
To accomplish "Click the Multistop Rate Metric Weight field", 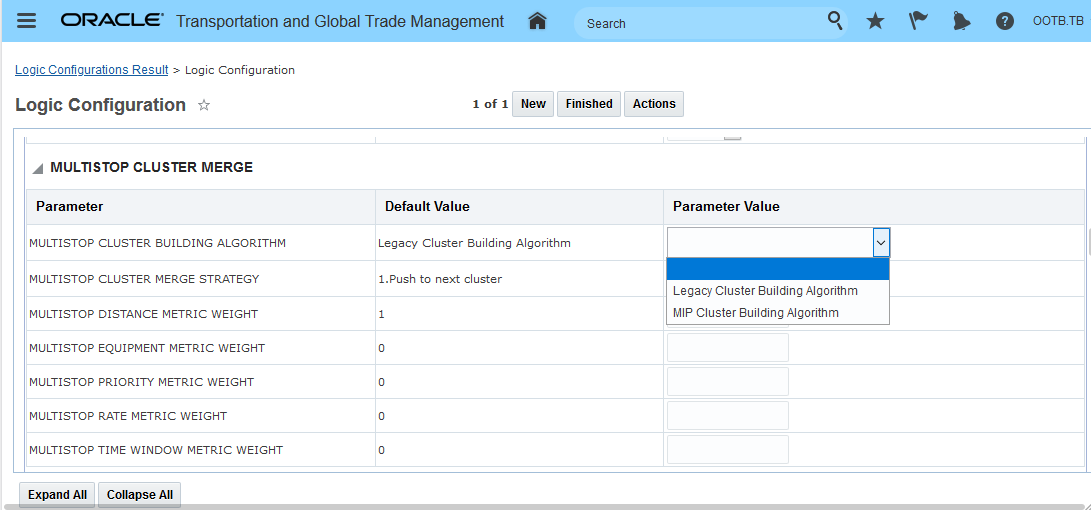I will click(x=727, y=416).
